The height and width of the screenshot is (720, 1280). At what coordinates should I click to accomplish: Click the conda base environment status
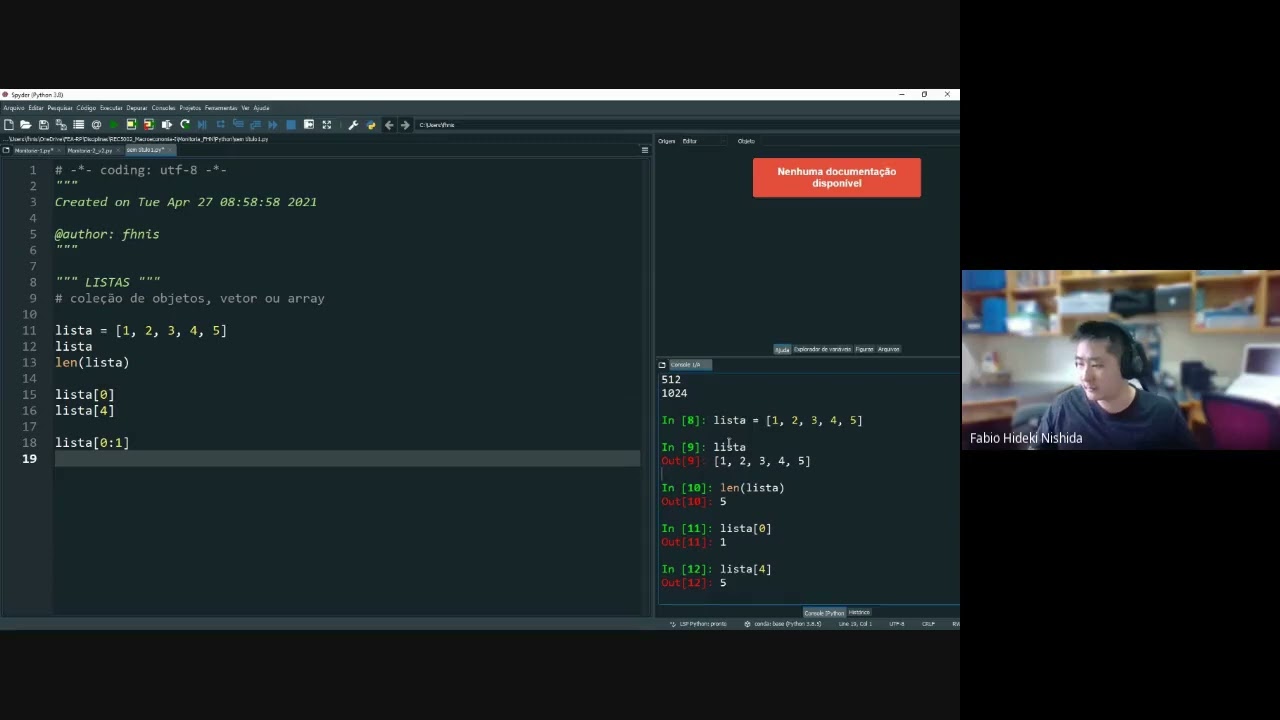pyautogui.click(x=782, y=624)
